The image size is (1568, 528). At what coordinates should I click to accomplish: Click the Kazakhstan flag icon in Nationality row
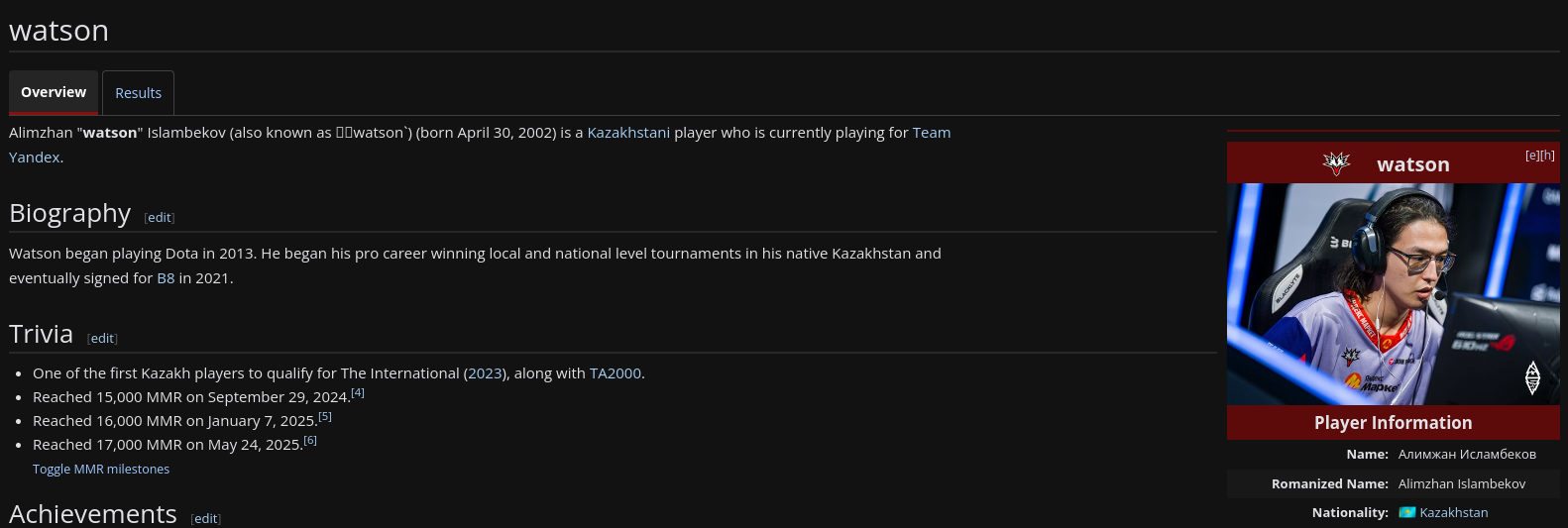tap(1406, 512)
